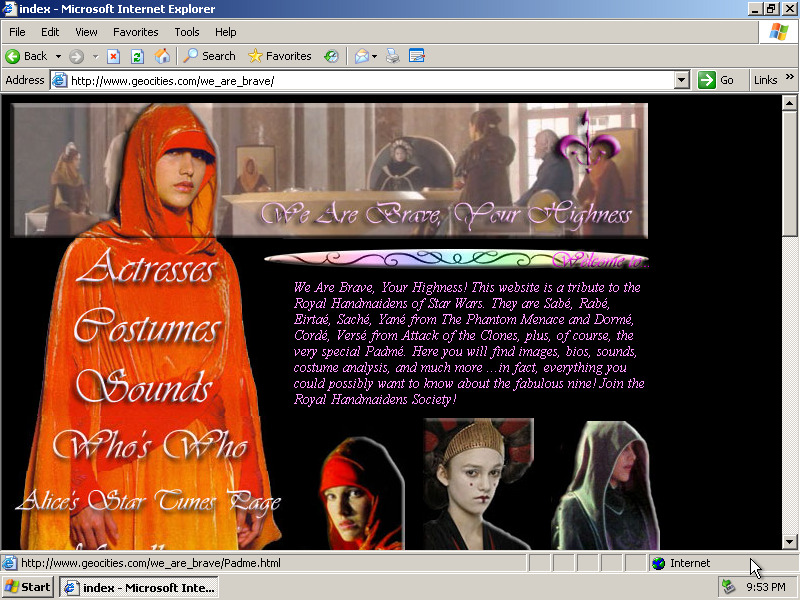Refresh the page with the Refresh icon
This screenshot has width=800, height=600.
click(x=137, y=56)
